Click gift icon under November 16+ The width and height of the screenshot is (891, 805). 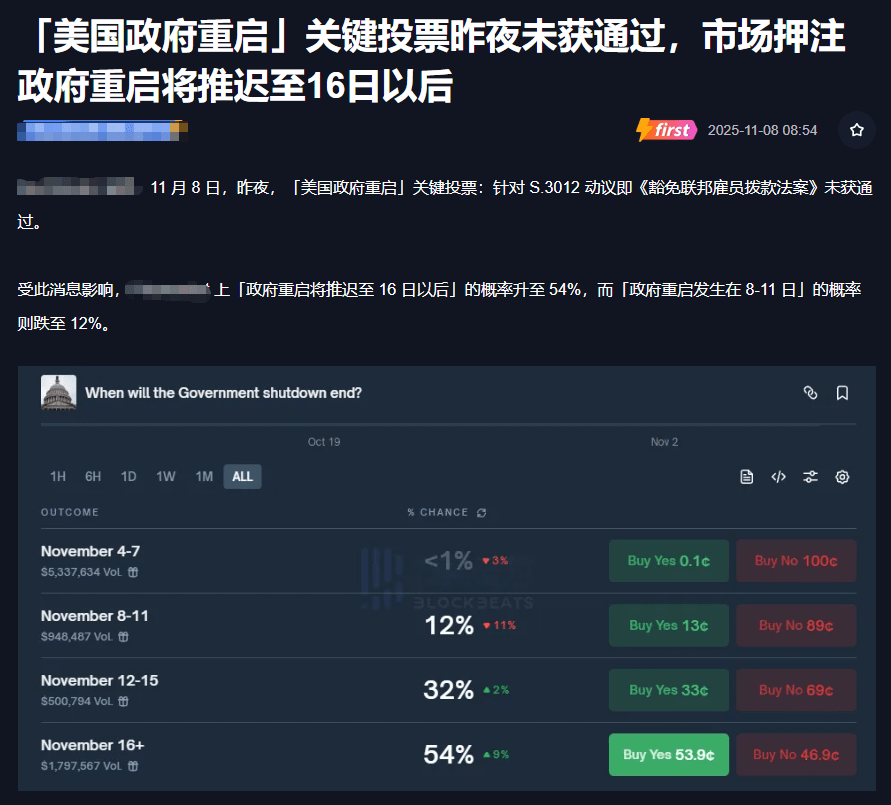coord(133,766)
